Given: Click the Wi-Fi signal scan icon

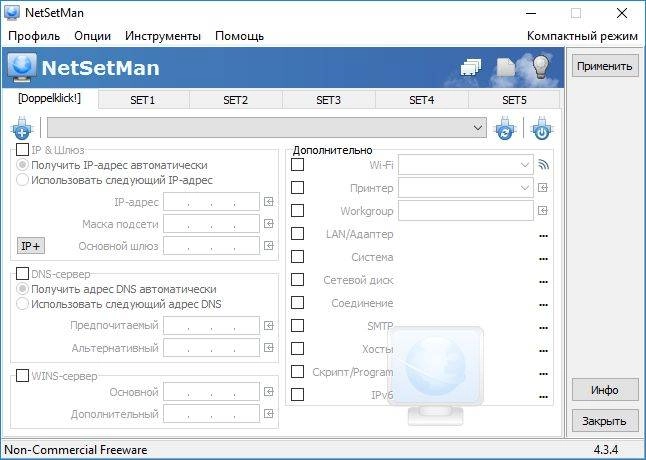Looking at the screenshot, I should 543,165.
